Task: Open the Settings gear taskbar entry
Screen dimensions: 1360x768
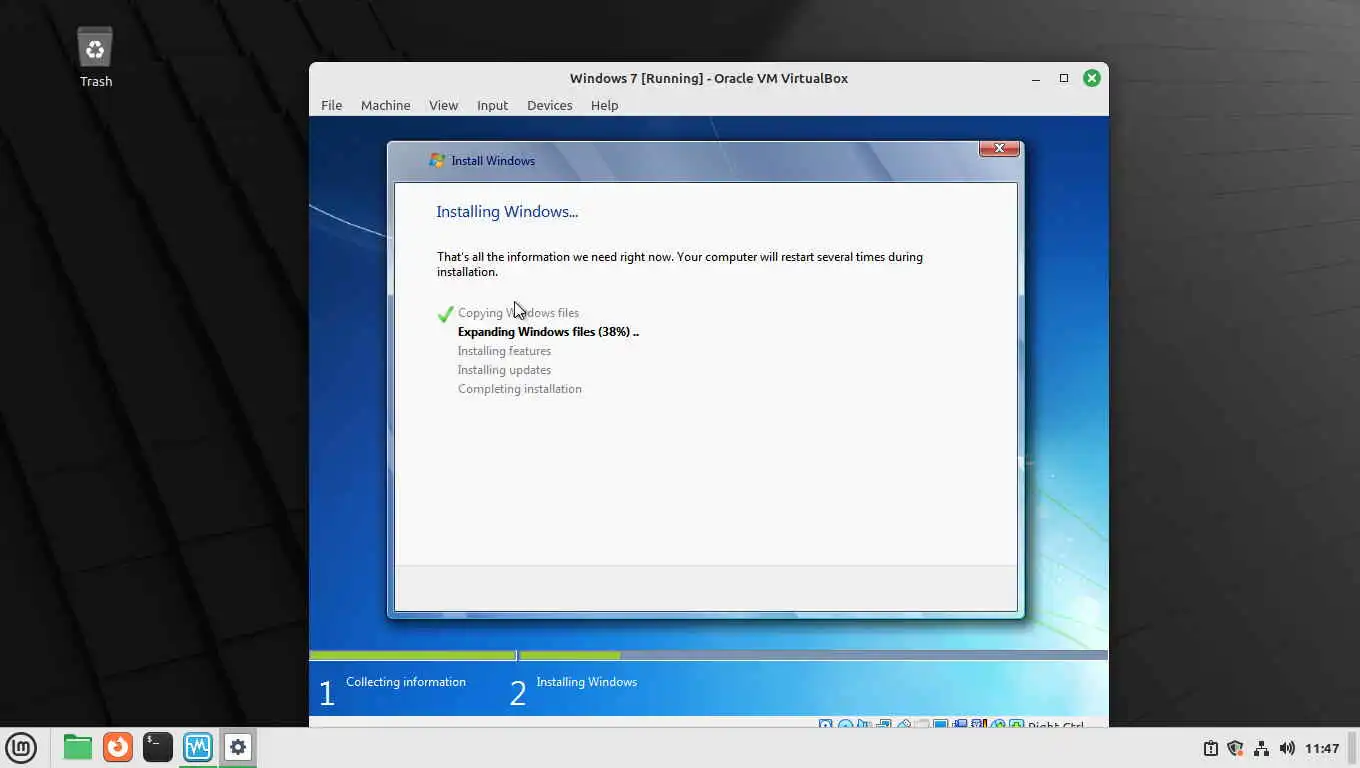Action: click(238, 747)
